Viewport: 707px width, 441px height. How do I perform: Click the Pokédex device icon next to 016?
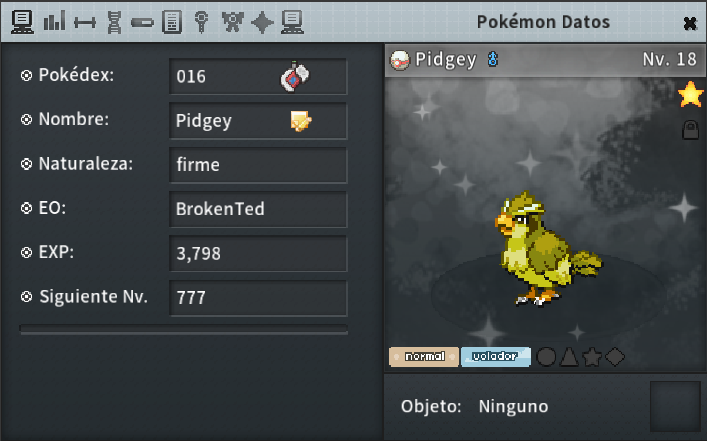click(x=295, y=76)
